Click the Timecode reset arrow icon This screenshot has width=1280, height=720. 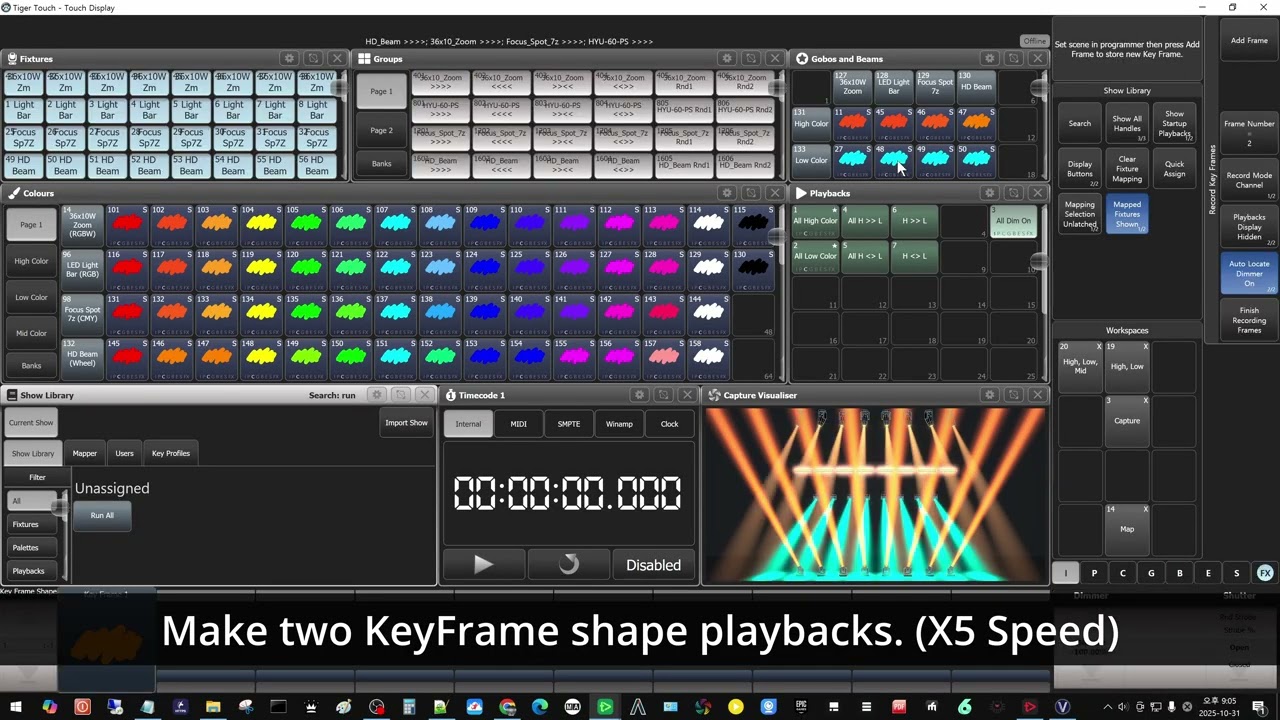click(x=568, y=565)
